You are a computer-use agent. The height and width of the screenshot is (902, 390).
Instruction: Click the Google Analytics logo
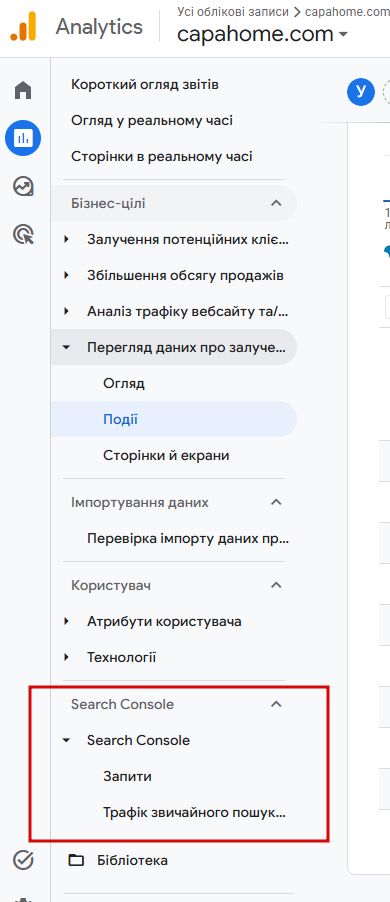[x=23, y=26]
